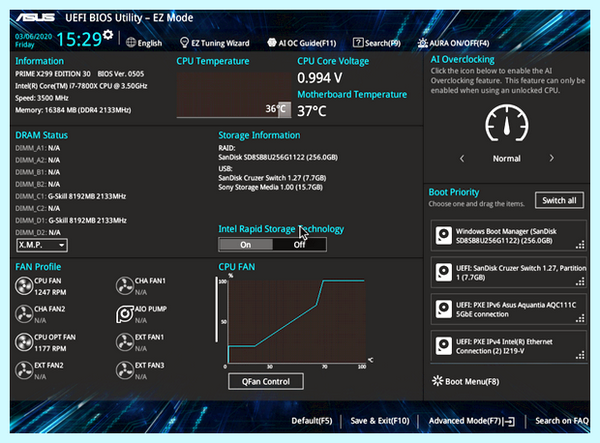Click the Search question mark icon
Image resolution: width=600 pixels, height=443 pixels.
point(358,42)
